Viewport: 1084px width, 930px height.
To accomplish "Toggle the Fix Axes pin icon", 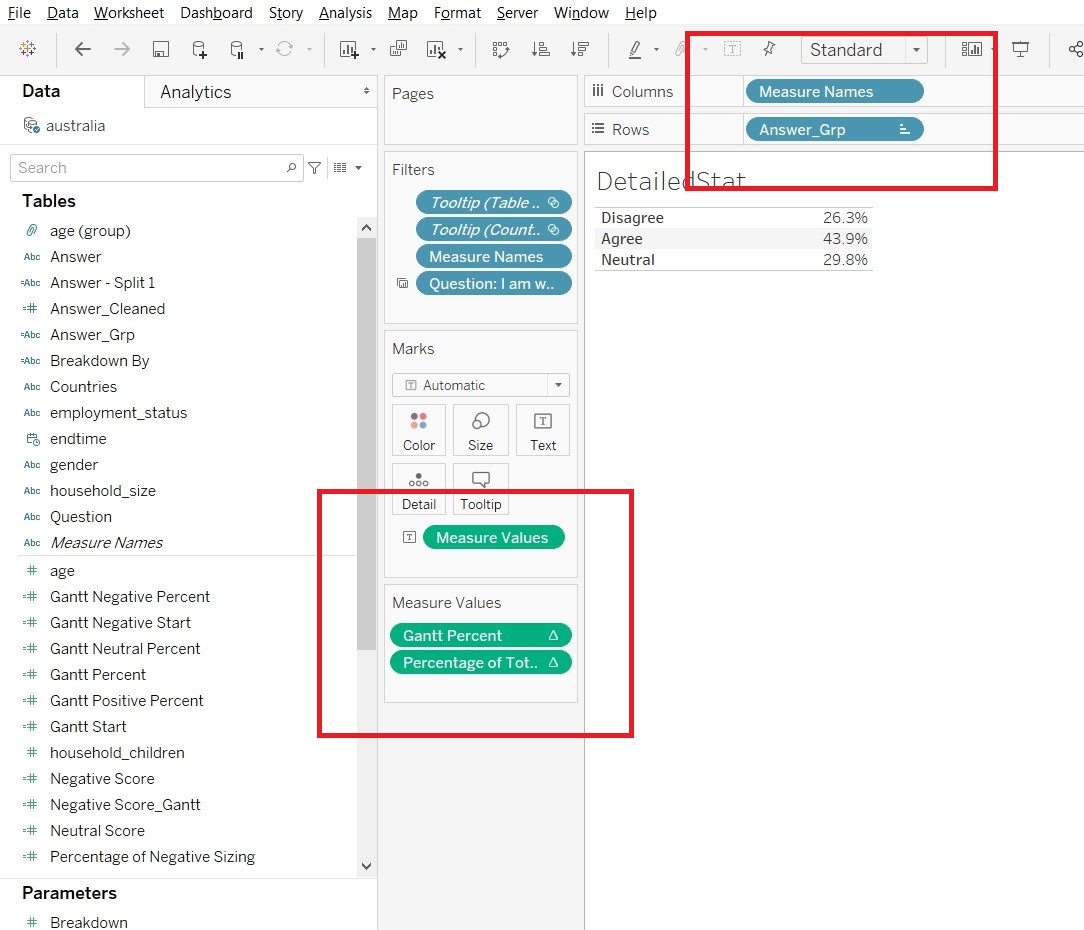I will point(768,49).
